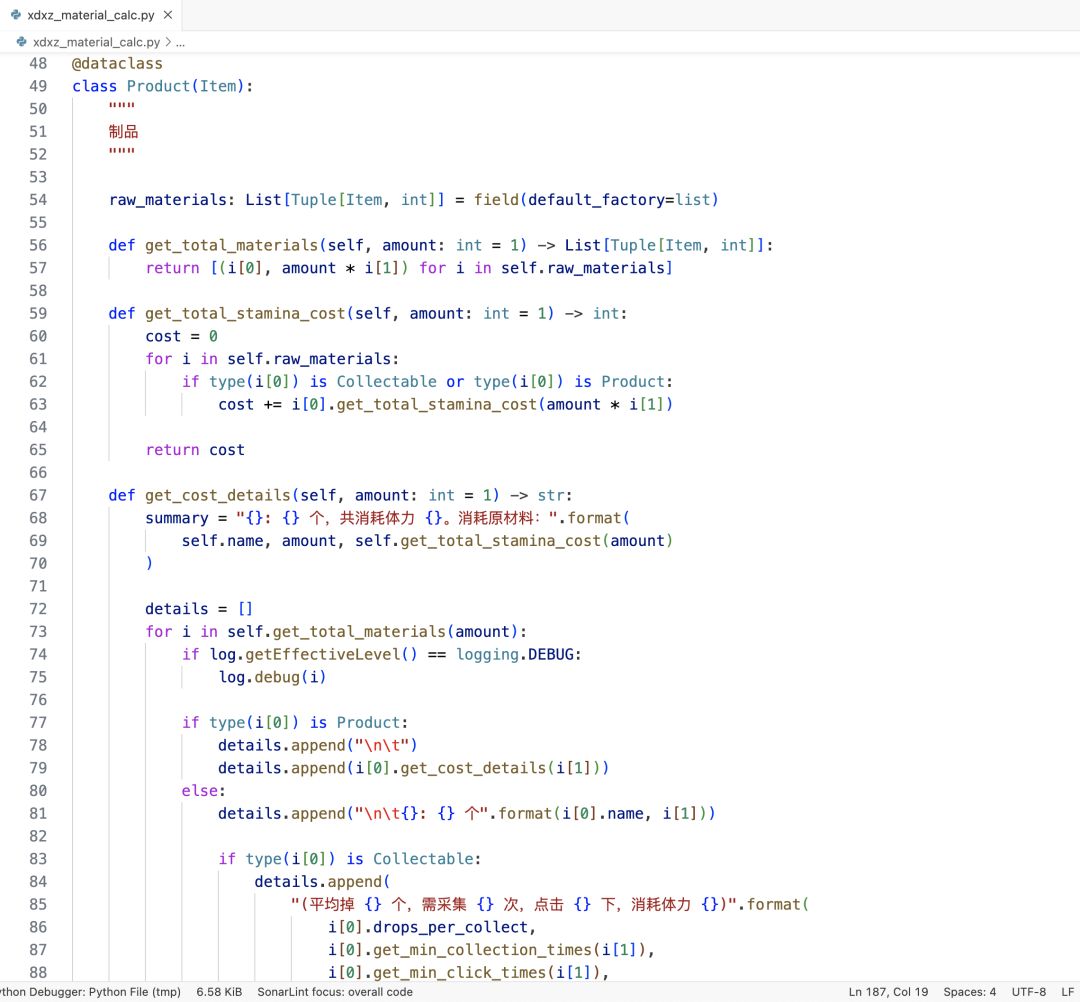The height and width of the screenshot is (1002, 1080).
Task: Click the Python file icon in the editor tab
Action: coord(16,15)
